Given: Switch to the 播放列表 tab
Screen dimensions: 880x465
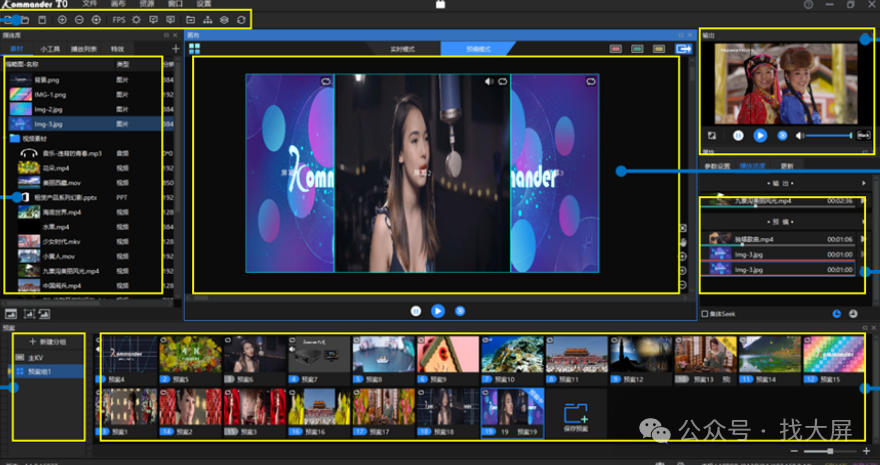Looking at the screenshot, I should [x=84, y=49].
